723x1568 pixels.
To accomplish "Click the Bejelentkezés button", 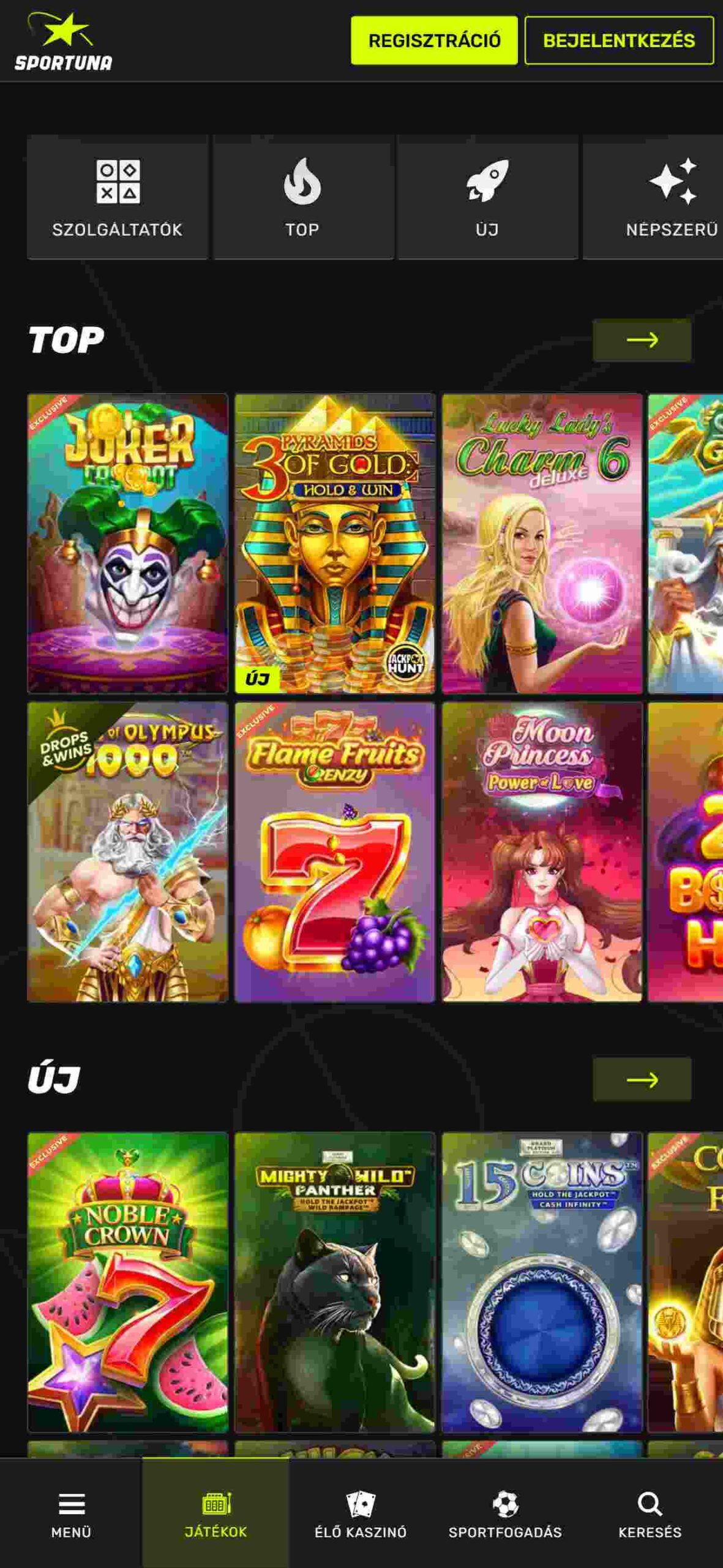I will pyautogui.click(x=619, y=40).
